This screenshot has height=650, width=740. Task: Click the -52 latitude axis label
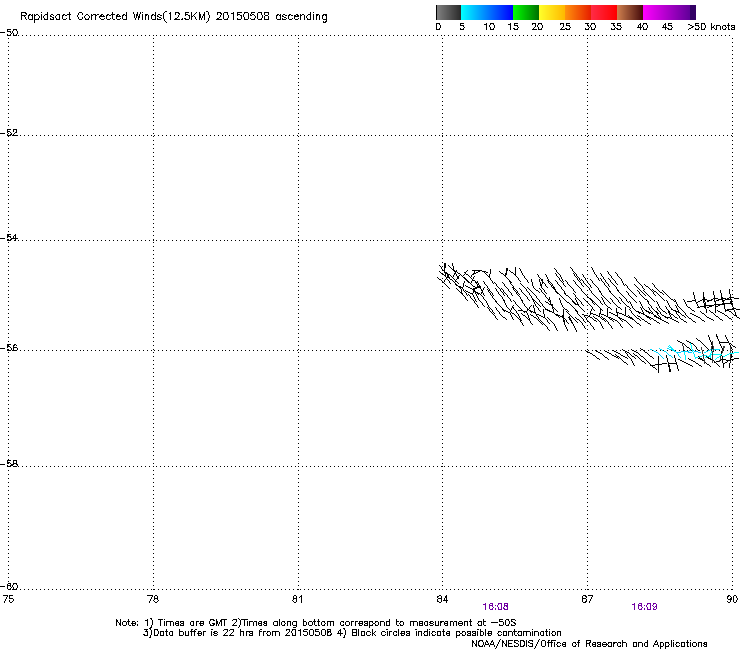pyautogui.click(x=9, y=133)
